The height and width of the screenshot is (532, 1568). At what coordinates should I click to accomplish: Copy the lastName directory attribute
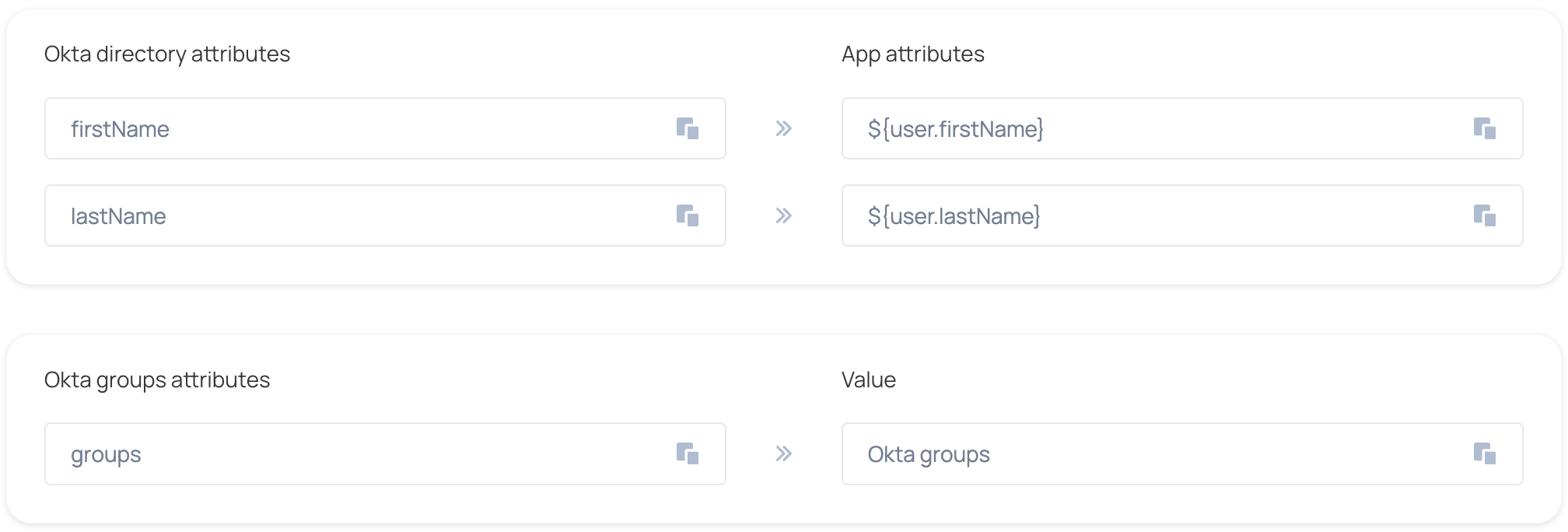[688, 215]
